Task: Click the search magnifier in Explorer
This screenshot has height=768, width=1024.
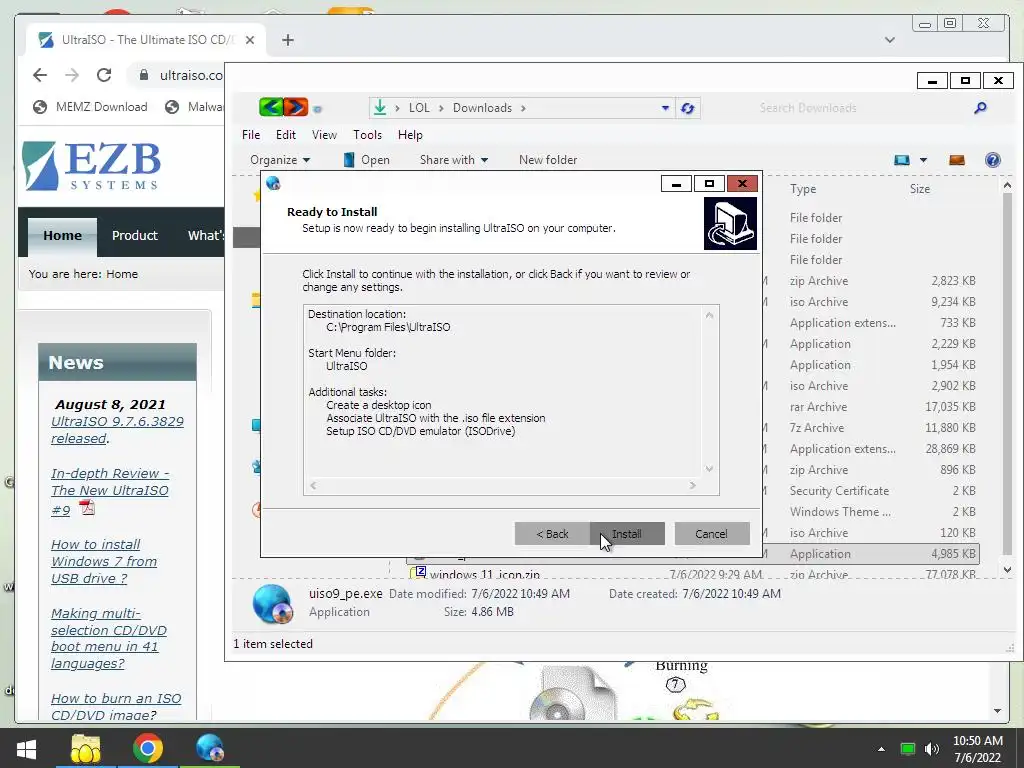Action: 980,108
